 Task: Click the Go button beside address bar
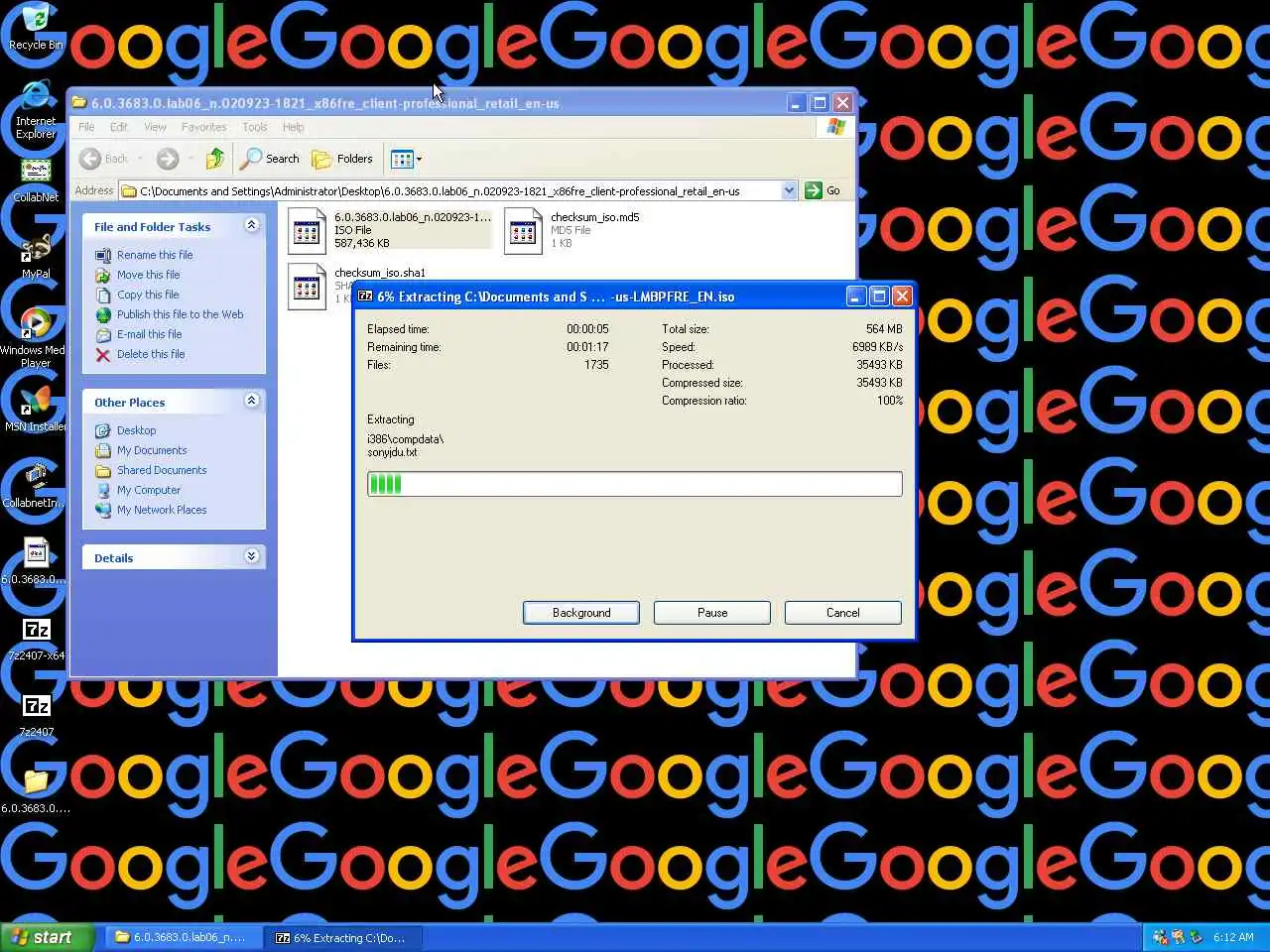823,190
